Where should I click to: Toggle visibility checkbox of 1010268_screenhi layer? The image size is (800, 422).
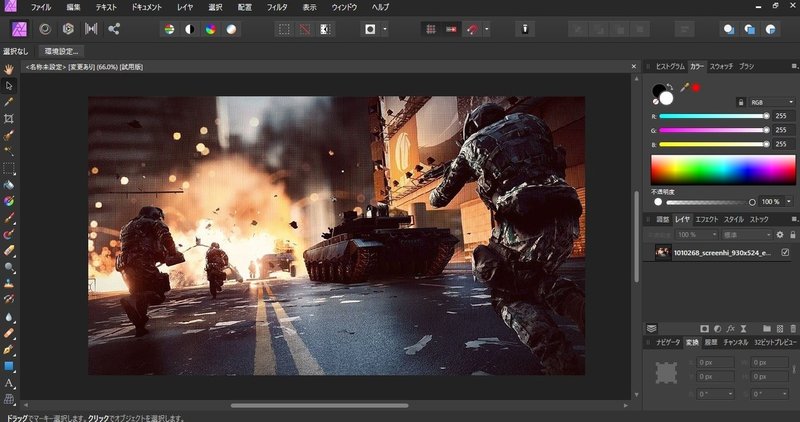[x=785, y=253]
